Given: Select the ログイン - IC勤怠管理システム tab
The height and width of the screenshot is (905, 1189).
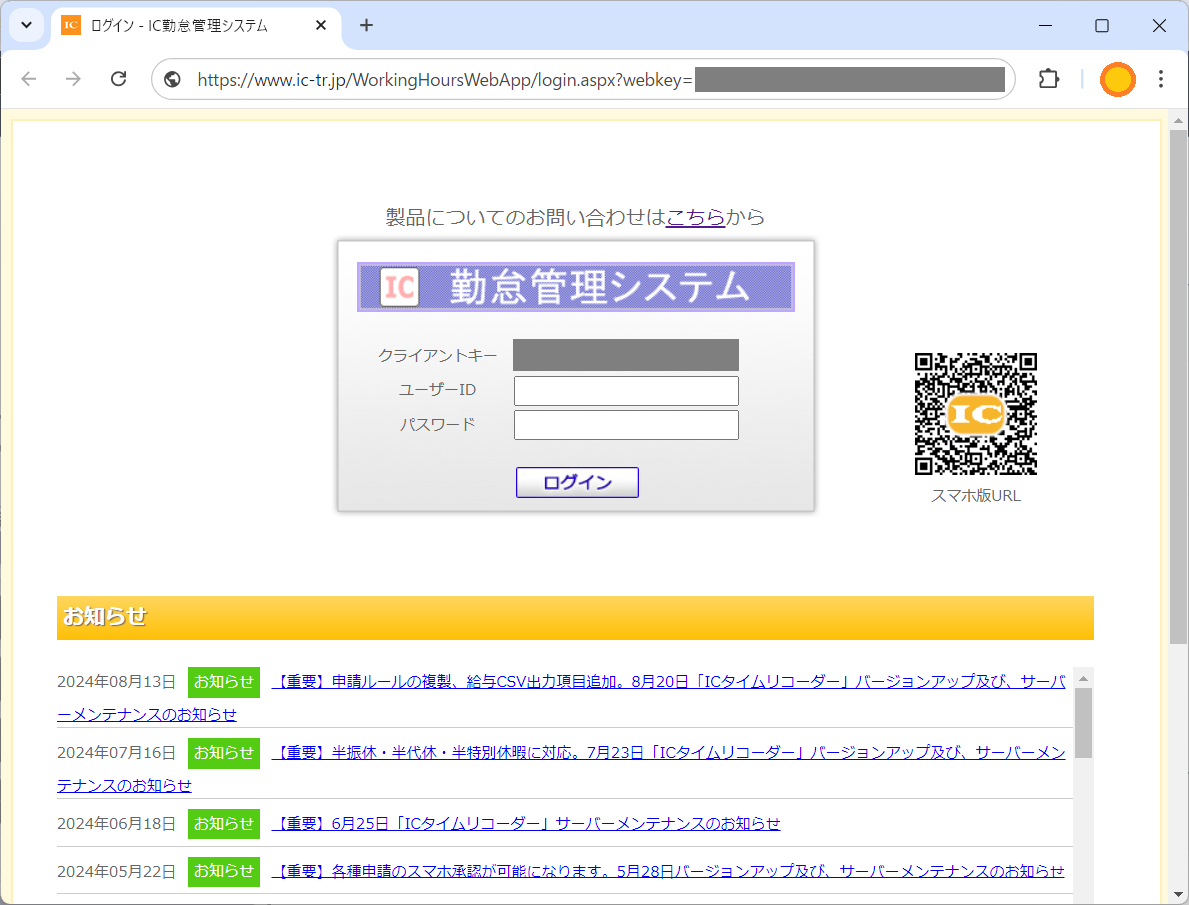Looking at the screenshot, I should coord(196,26).
